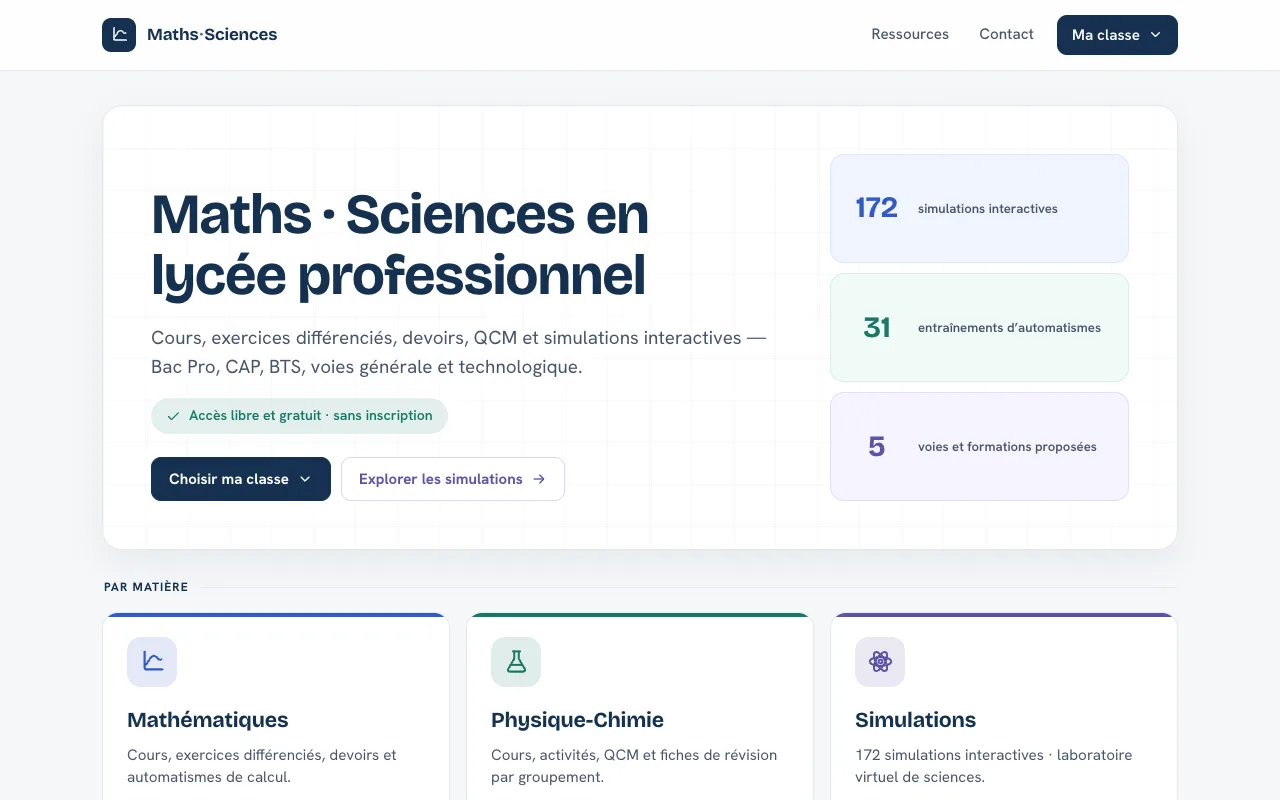Viewport: 1280px width, 800px height.
Task: Expand the Choisir ma classe dropdown
Action: tap(241, 479)
